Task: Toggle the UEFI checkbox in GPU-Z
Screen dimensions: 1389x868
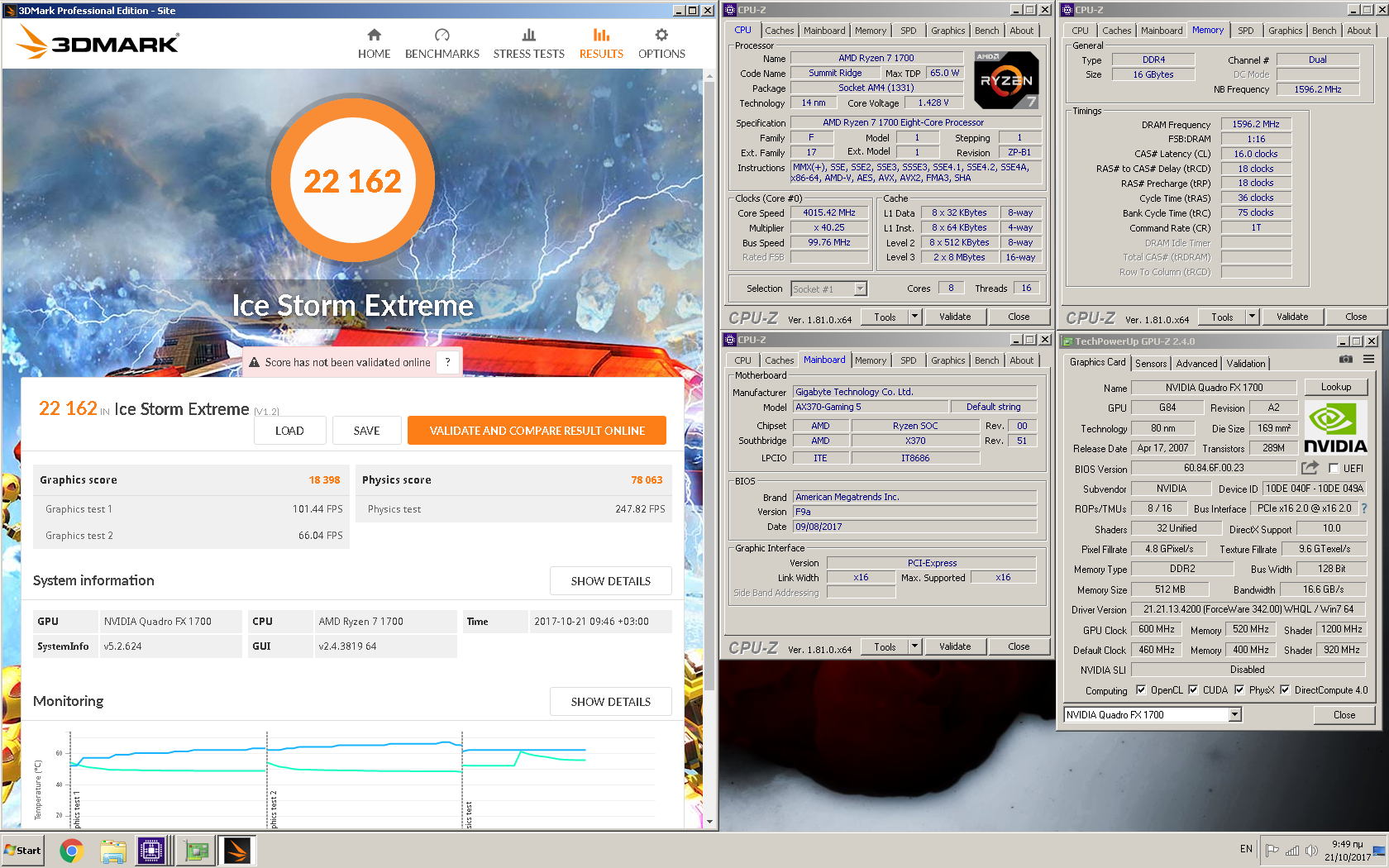Action: [1334, 468]
